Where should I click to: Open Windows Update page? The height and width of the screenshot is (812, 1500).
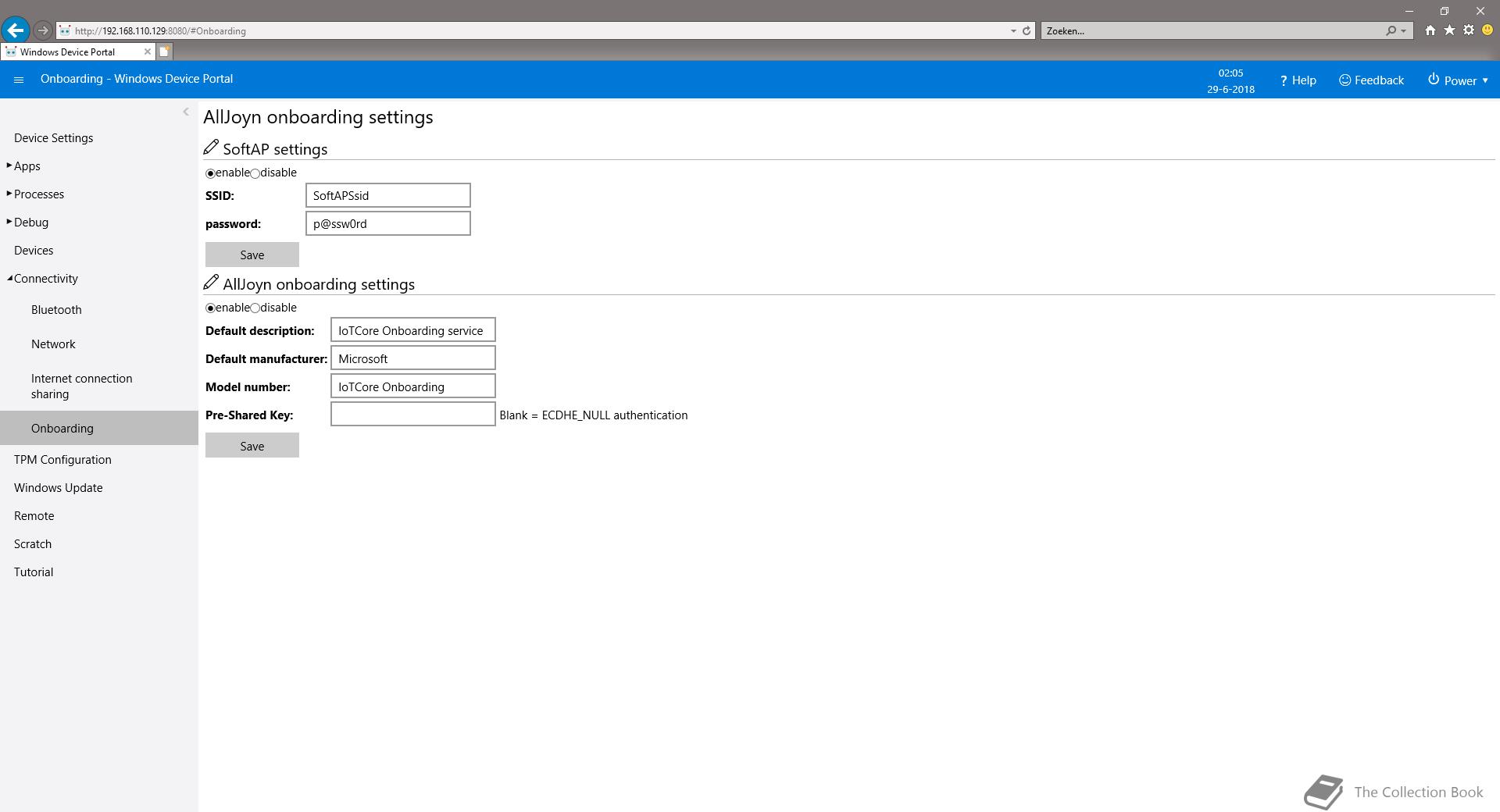coord(58,487)
